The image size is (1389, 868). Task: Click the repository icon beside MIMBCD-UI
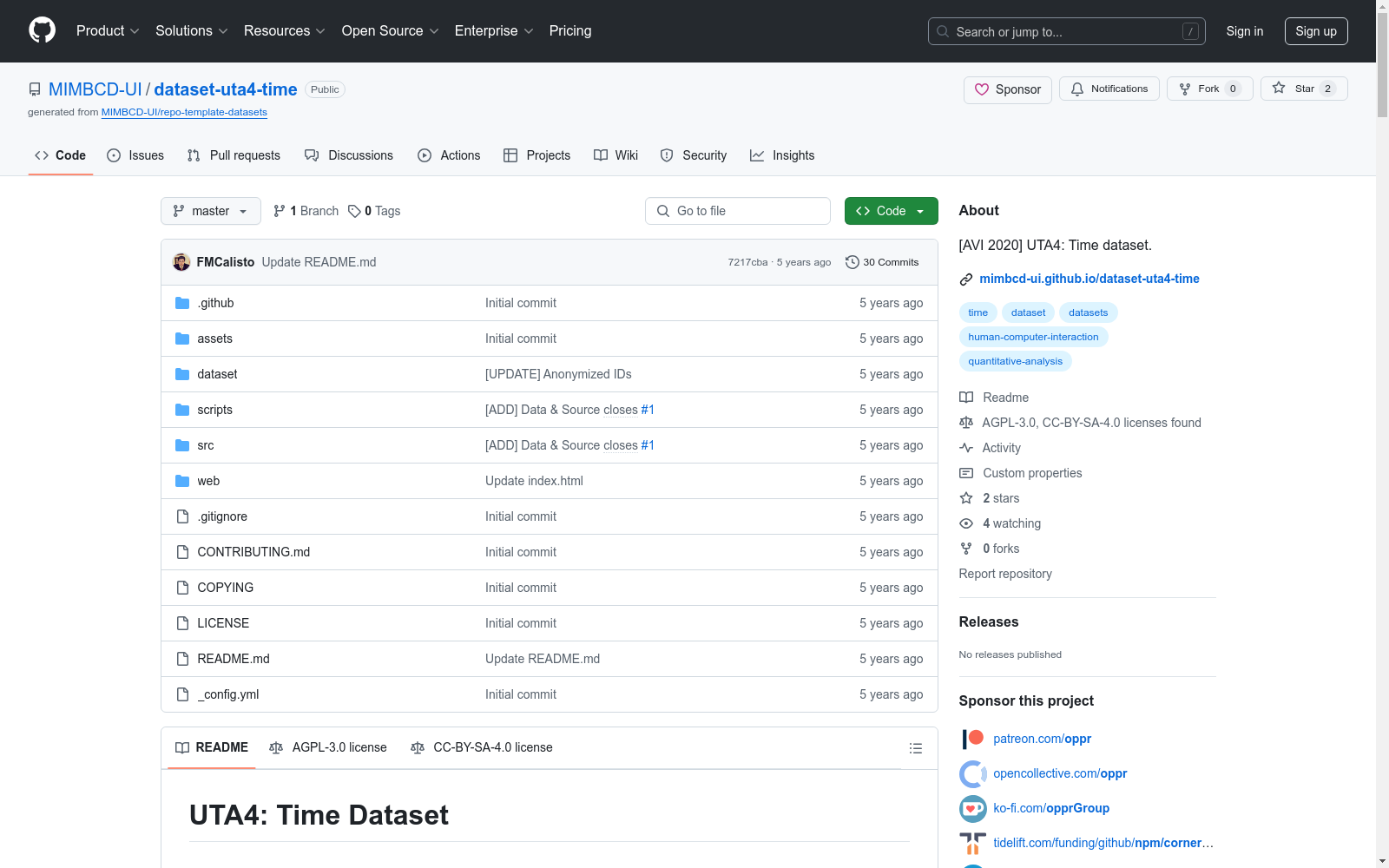click(x=35, y=89)
